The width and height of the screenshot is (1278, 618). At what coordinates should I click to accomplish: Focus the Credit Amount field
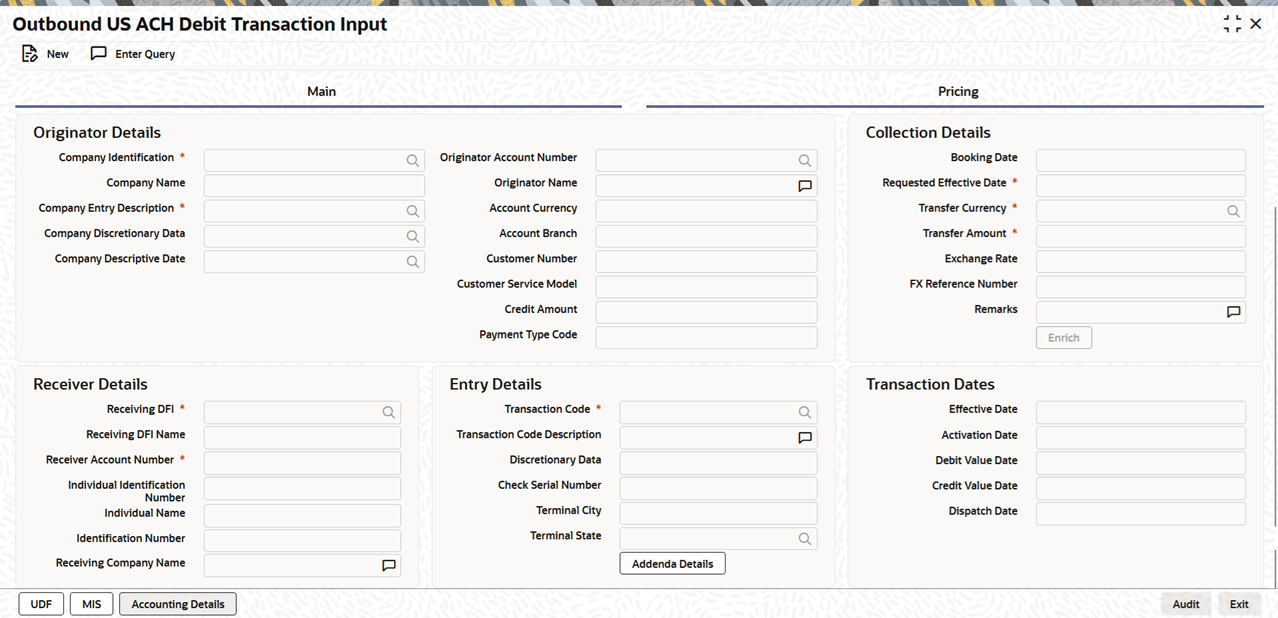(706, 312)
